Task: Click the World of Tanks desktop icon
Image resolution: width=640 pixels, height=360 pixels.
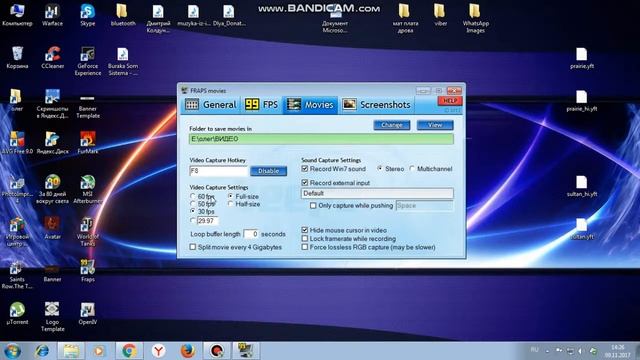Action: coord(88,232)
